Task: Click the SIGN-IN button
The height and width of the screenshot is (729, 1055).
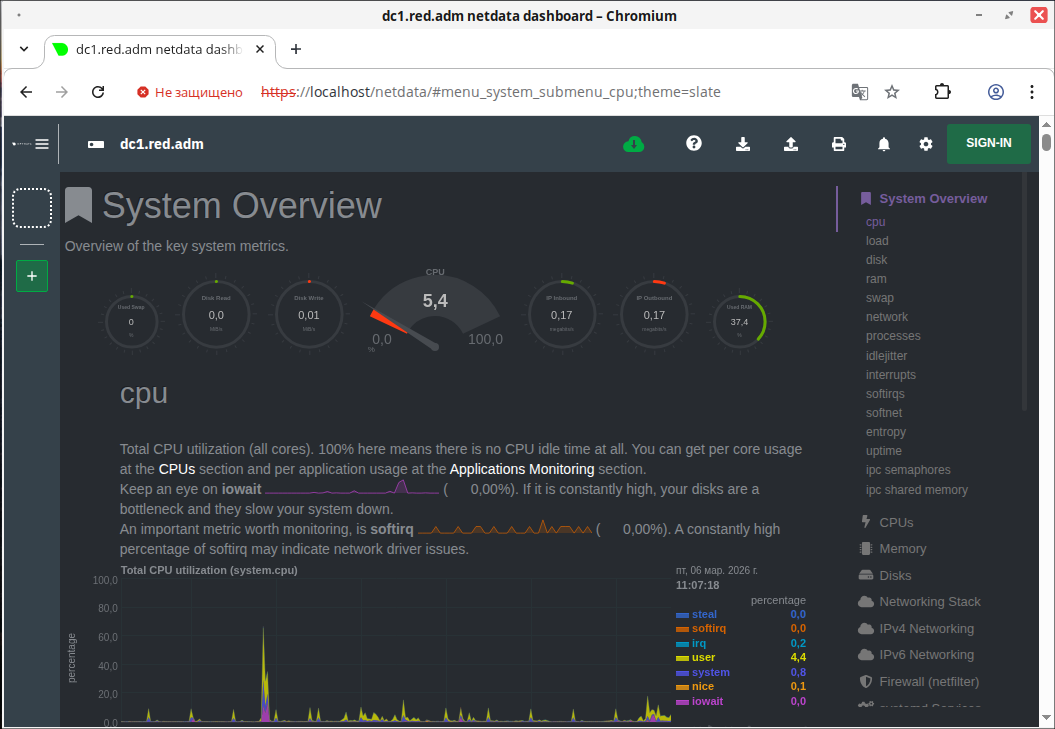Action: (x=988, y=143)
